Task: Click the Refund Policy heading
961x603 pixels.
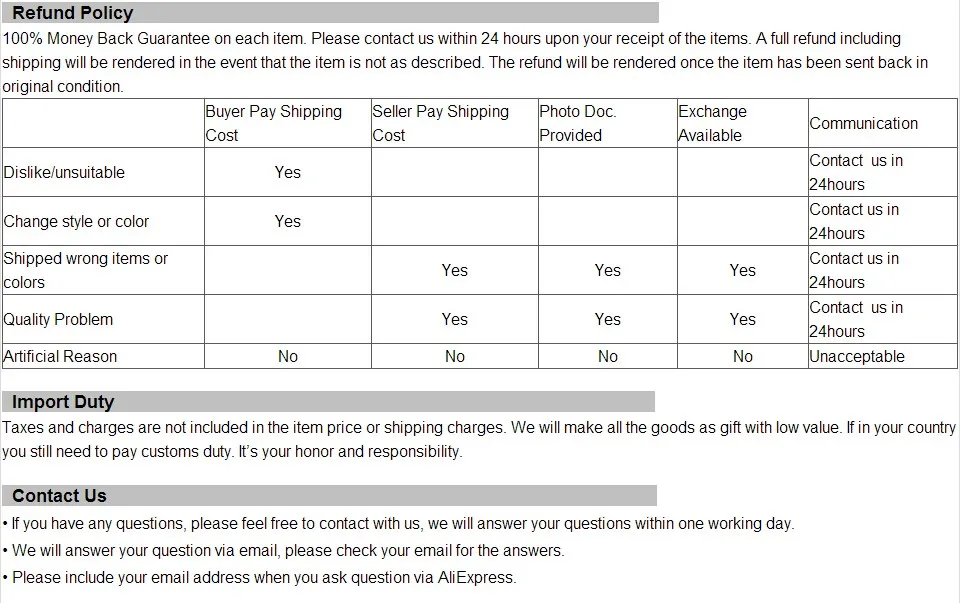Action: pos(72,13)
